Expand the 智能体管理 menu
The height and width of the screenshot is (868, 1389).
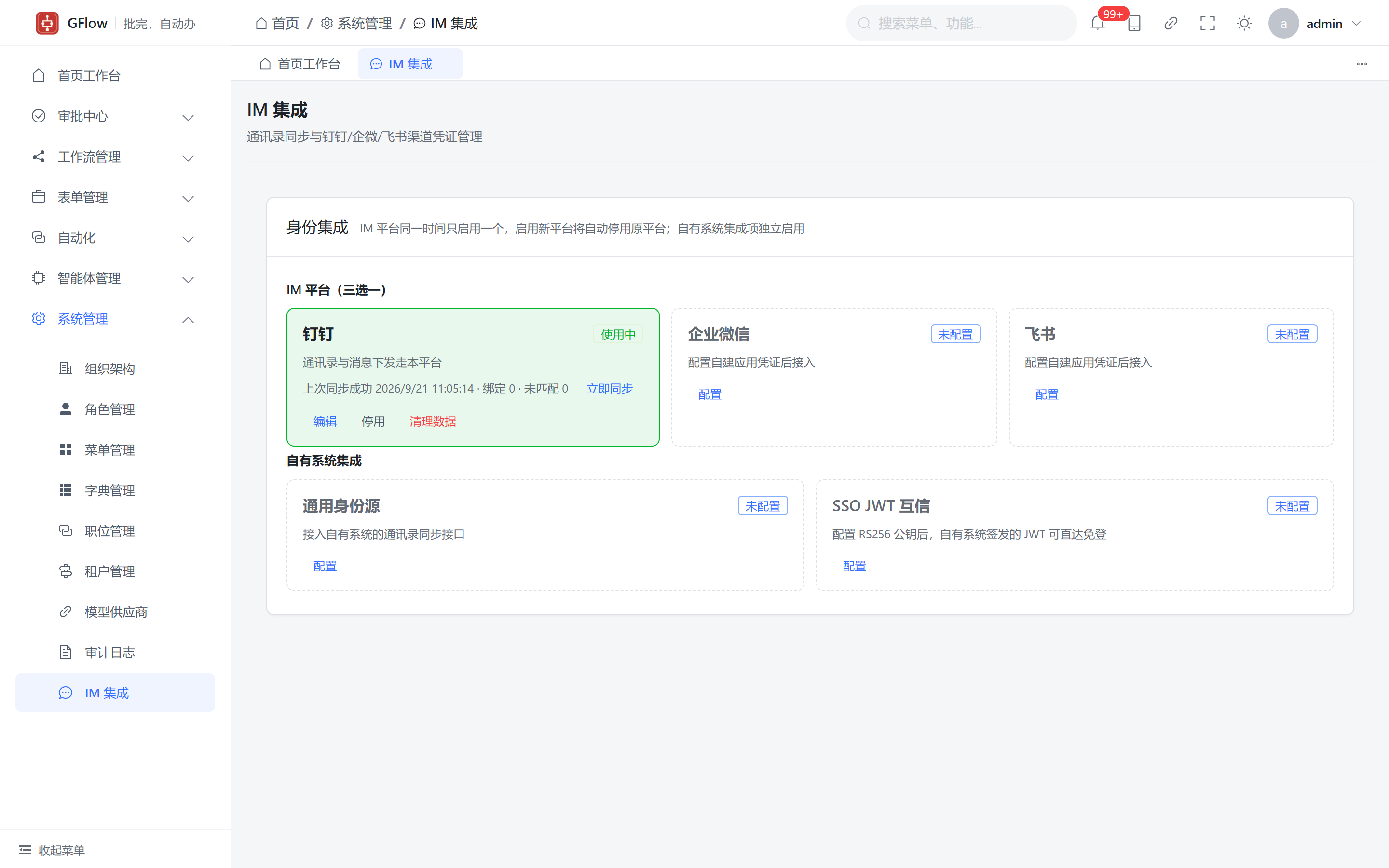point(115,278)
